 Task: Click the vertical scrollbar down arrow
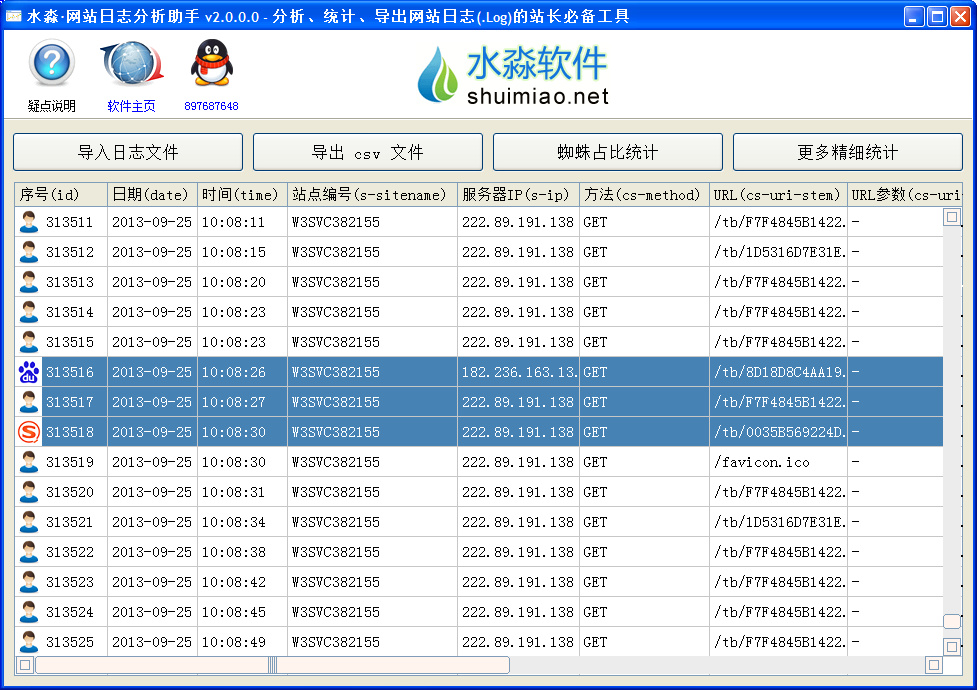point(951,647)
